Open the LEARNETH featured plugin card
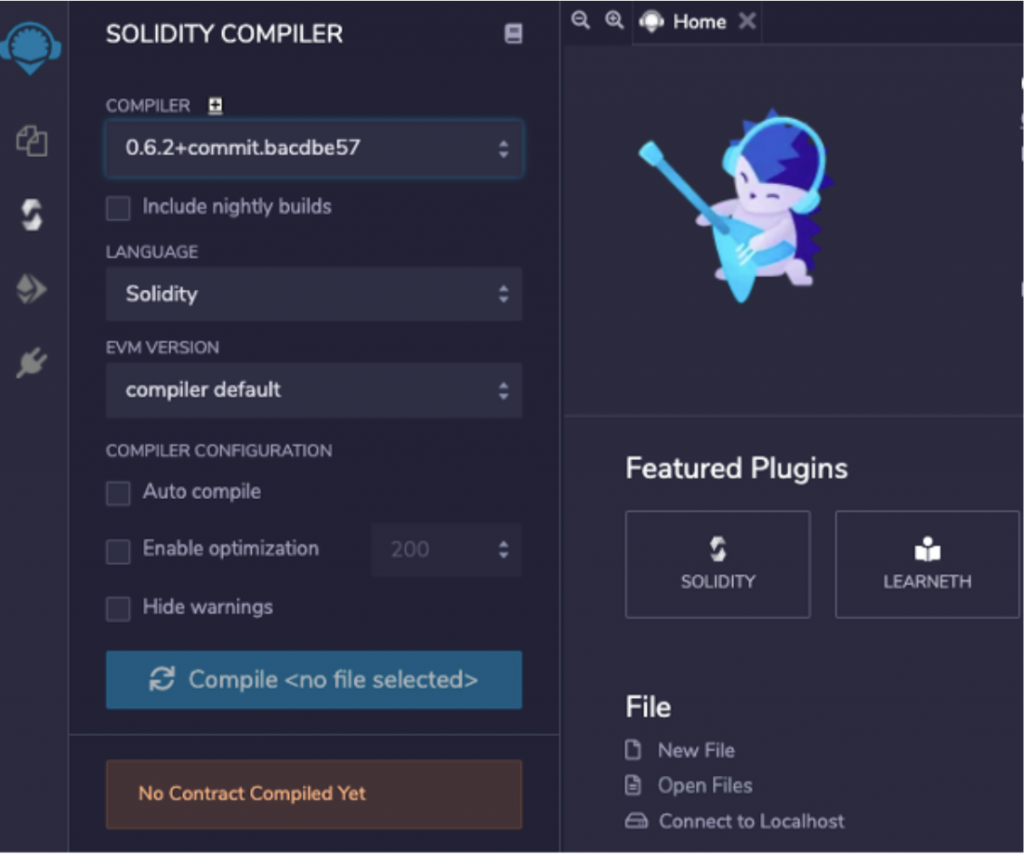1024x855 pixels. click(927, 564)
